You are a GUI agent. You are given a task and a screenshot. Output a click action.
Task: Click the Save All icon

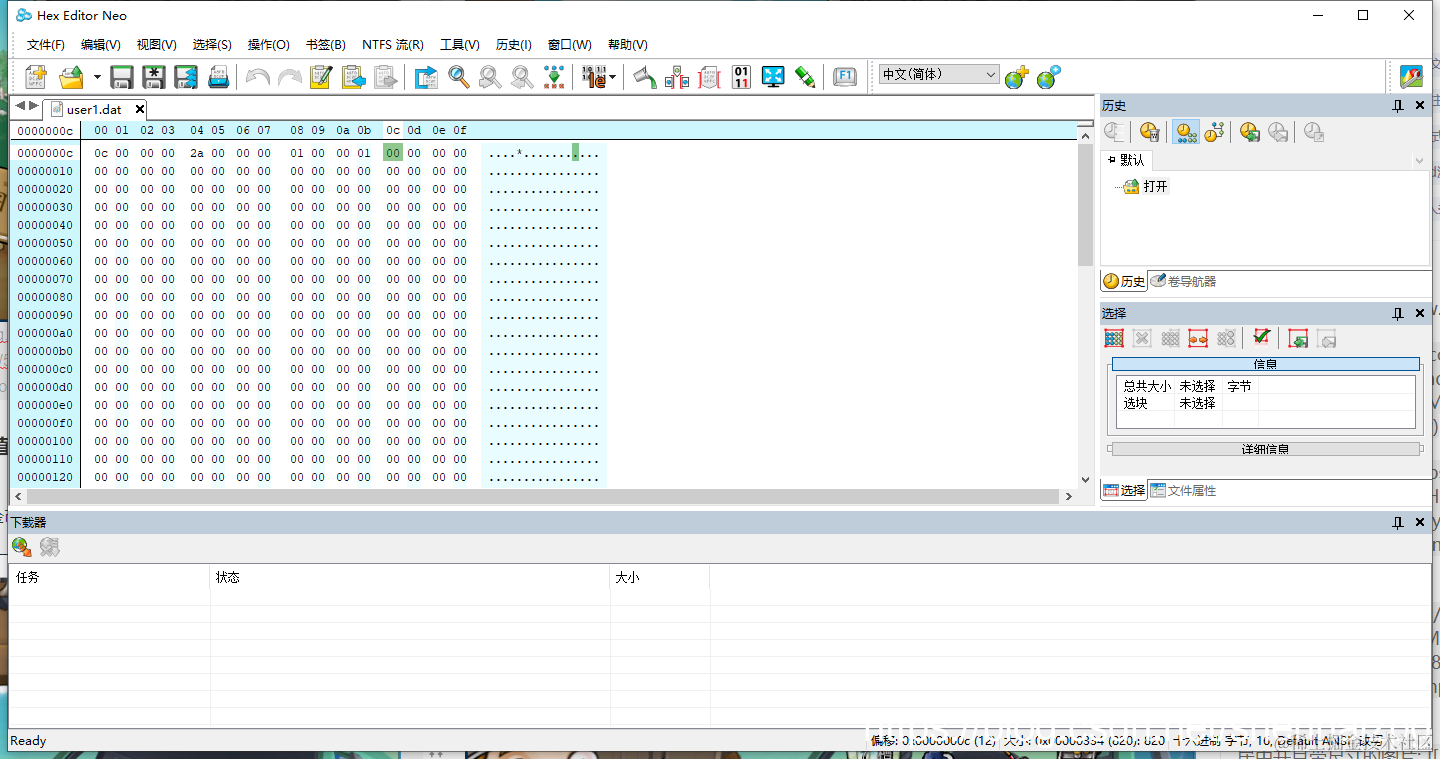[x=186, y=77]
